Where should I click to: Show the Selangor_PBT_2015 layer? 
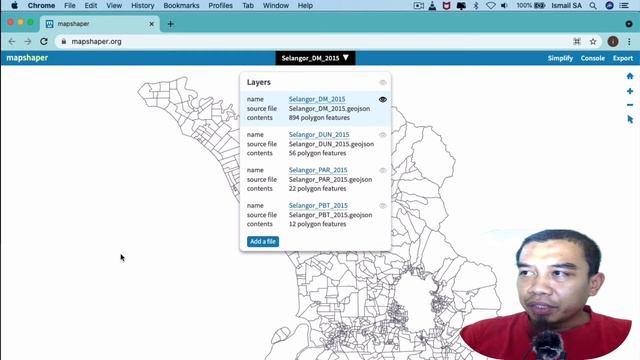point(382,206)
